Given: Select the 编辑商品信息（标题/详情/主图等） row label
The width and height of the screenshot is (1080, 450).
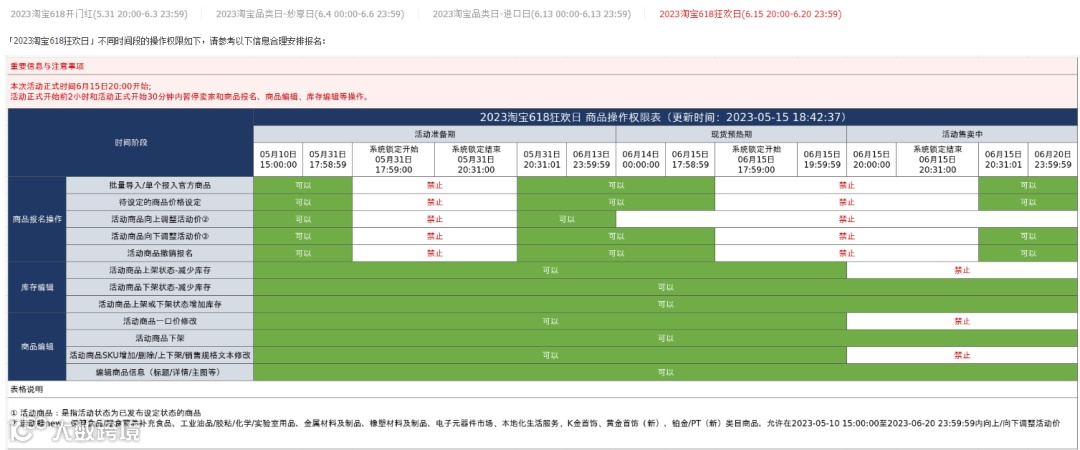Looking at the screenshot, I should pos(160,372).
